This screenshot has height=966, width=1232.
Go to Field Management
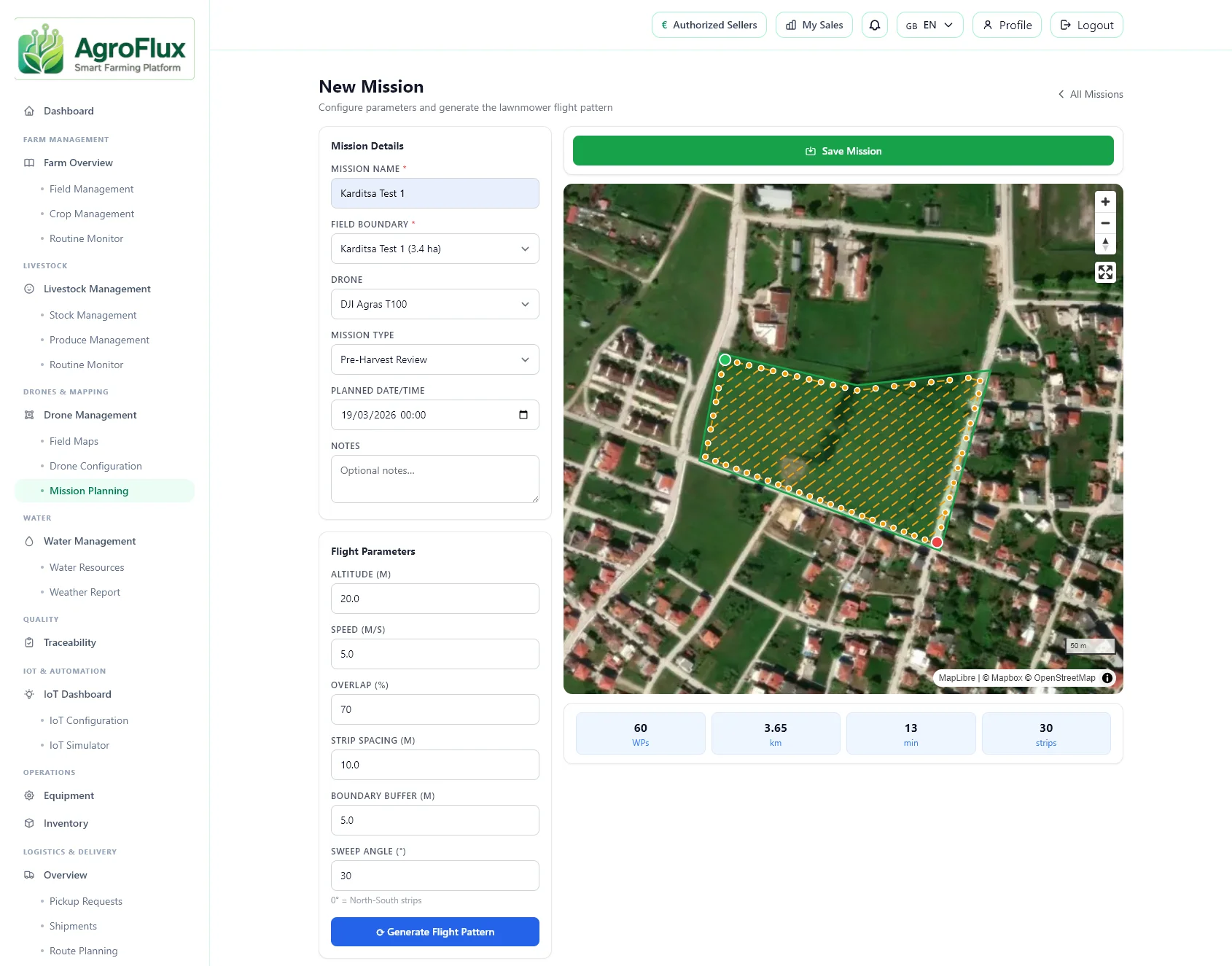[92, 189]
